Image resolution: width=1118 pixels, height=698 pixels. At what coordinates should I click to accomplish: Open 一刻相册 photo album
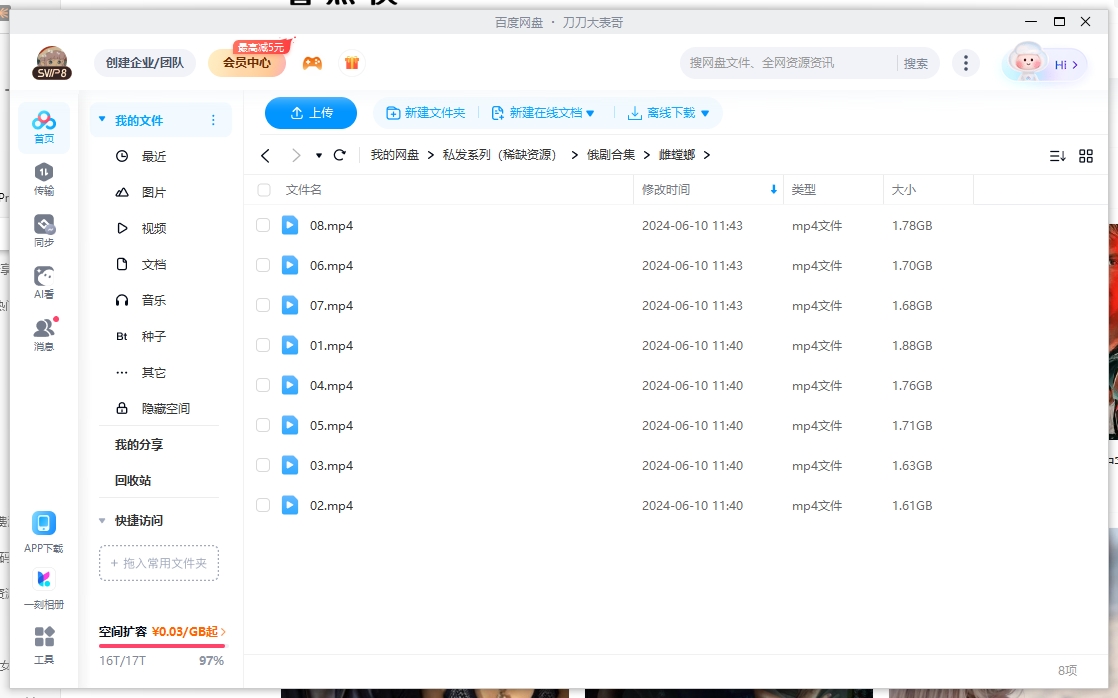click(43, 582)
